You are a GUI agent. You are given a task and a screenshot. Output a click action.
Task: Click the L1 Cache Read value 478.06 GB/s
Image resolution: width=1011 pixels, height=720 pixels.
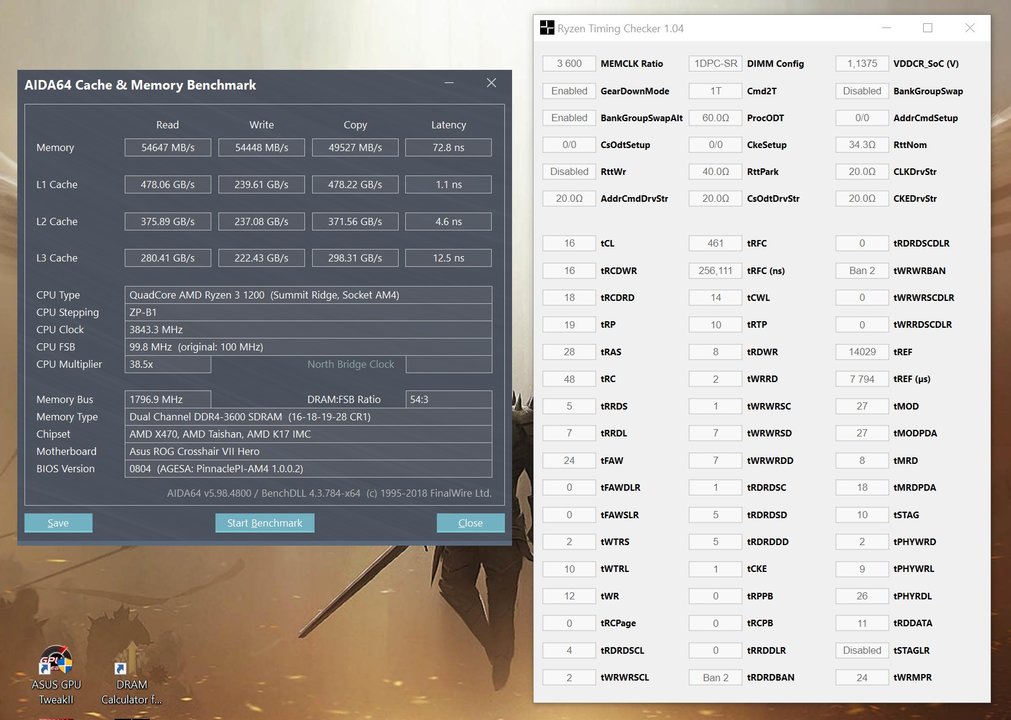click(x=168, y=184)
